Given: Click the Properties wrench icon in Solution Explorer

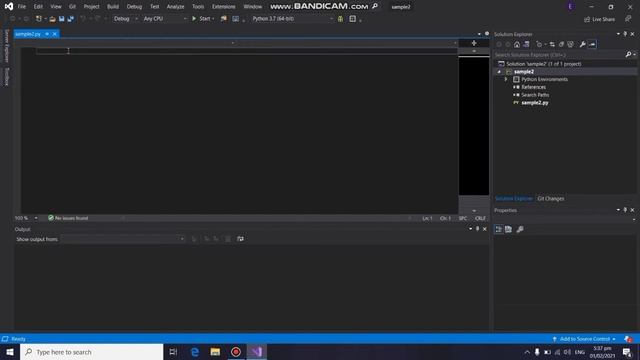Looking at the screenshot, I should click(x=582, y=44).
